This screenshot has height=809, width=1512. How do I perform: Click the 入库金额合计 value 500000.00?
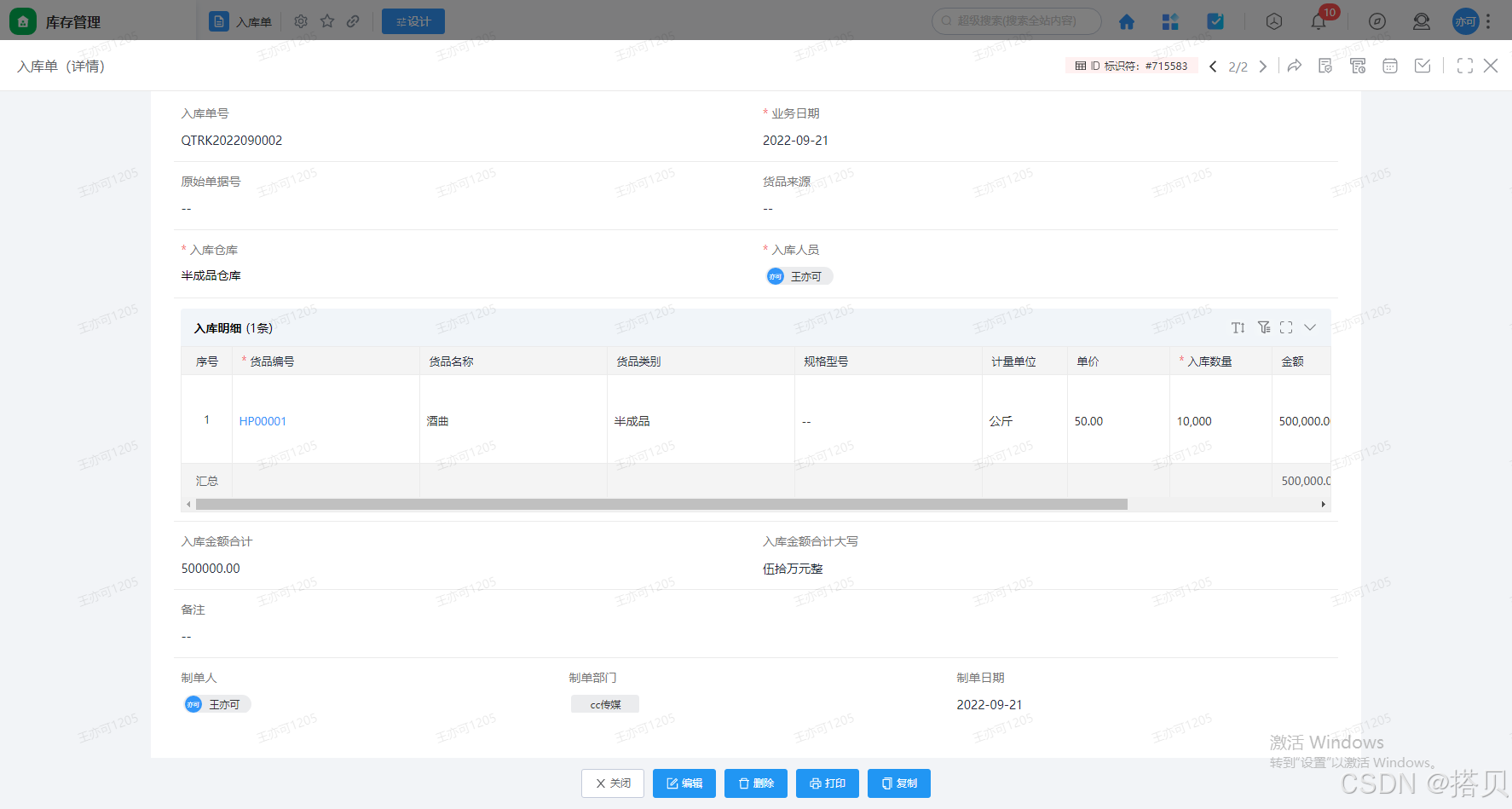click(211, 569)
